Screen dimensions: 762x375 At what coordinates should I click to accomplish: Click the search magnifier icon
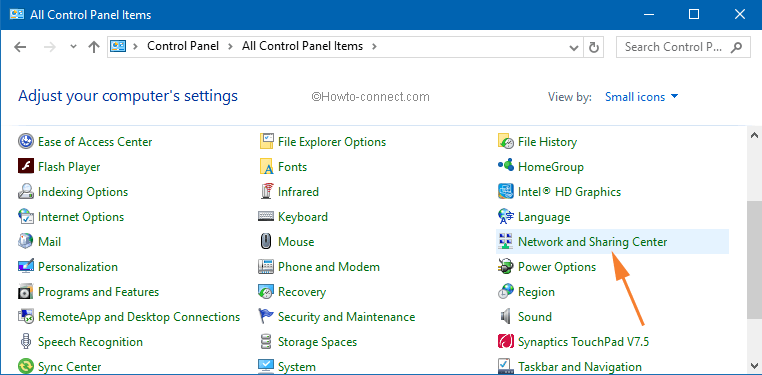[737, 47]
